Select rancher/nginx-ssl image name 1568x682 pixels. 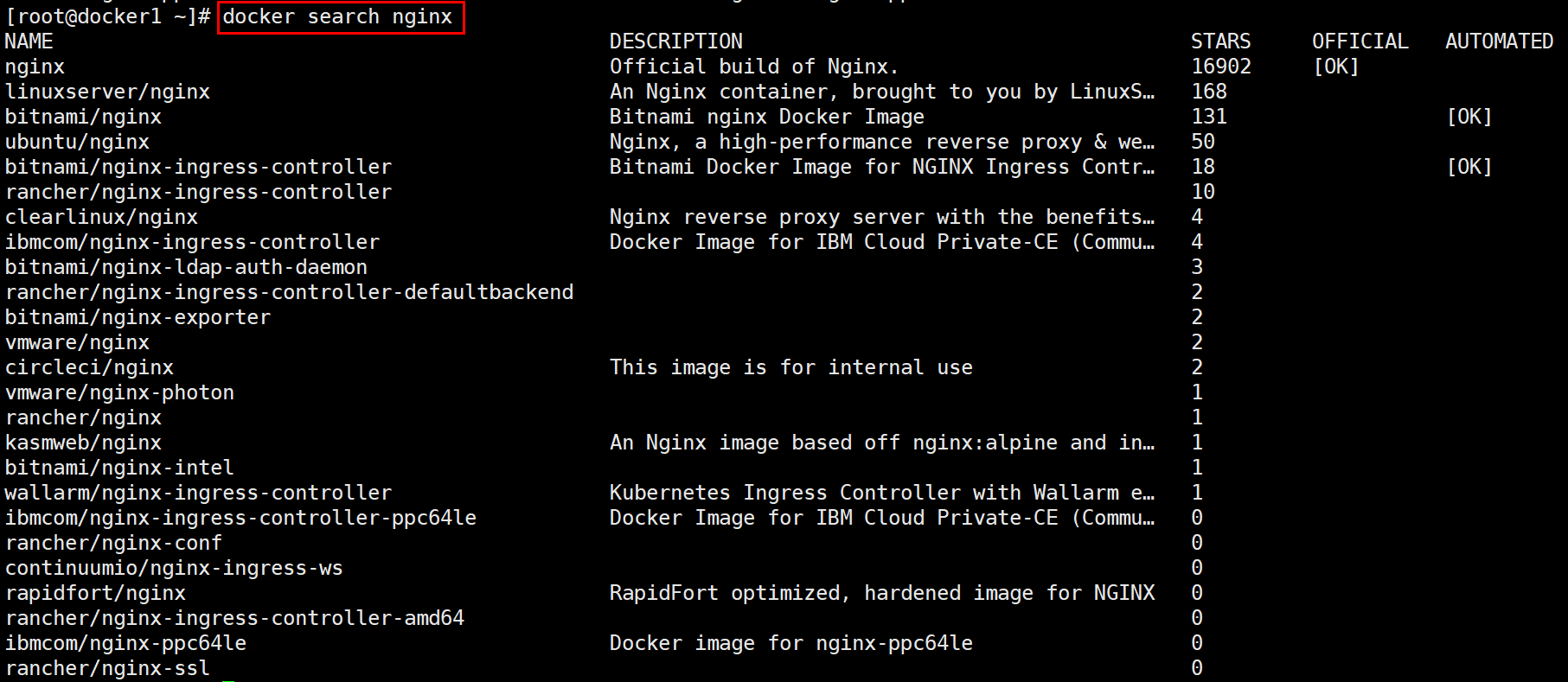(x=107, y=668)
